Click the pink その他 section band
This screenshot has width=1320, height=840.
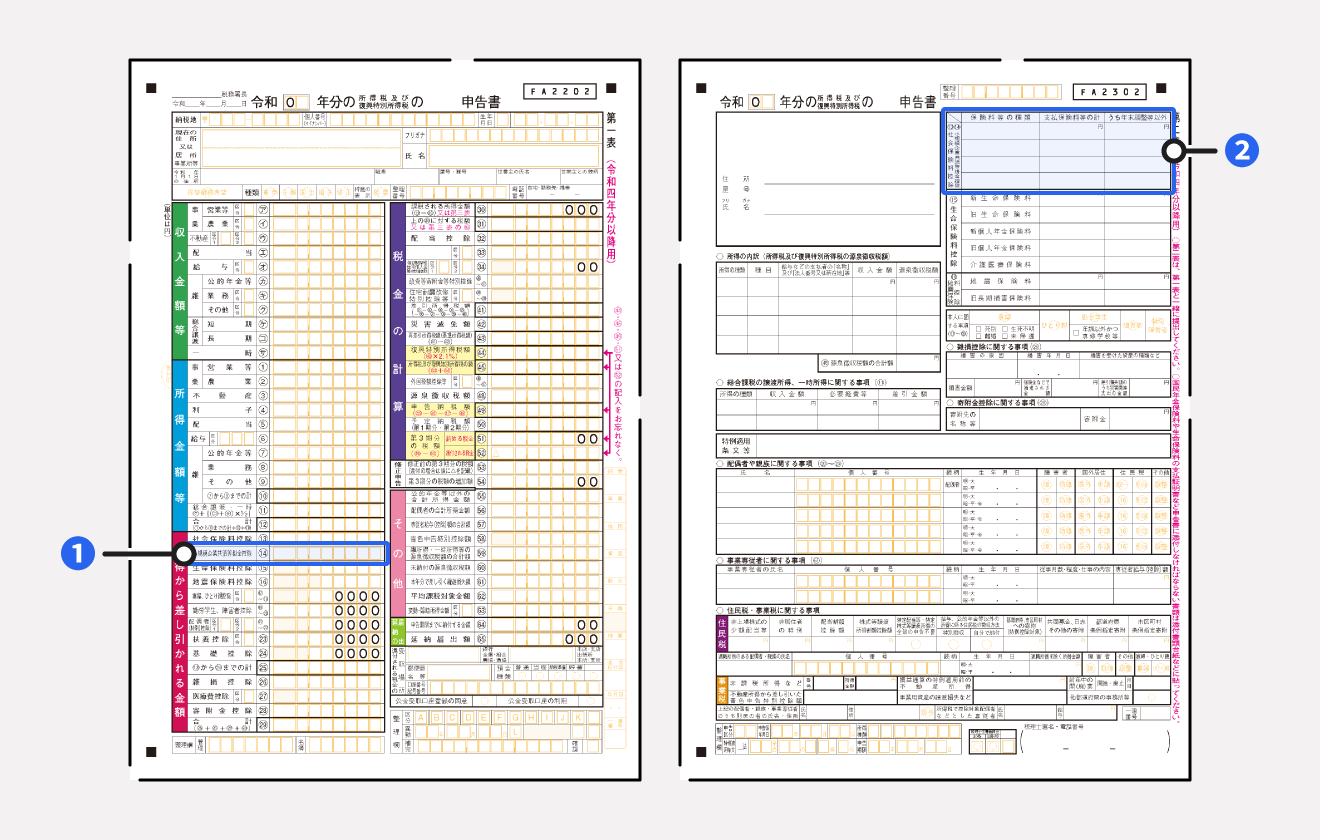398,552
